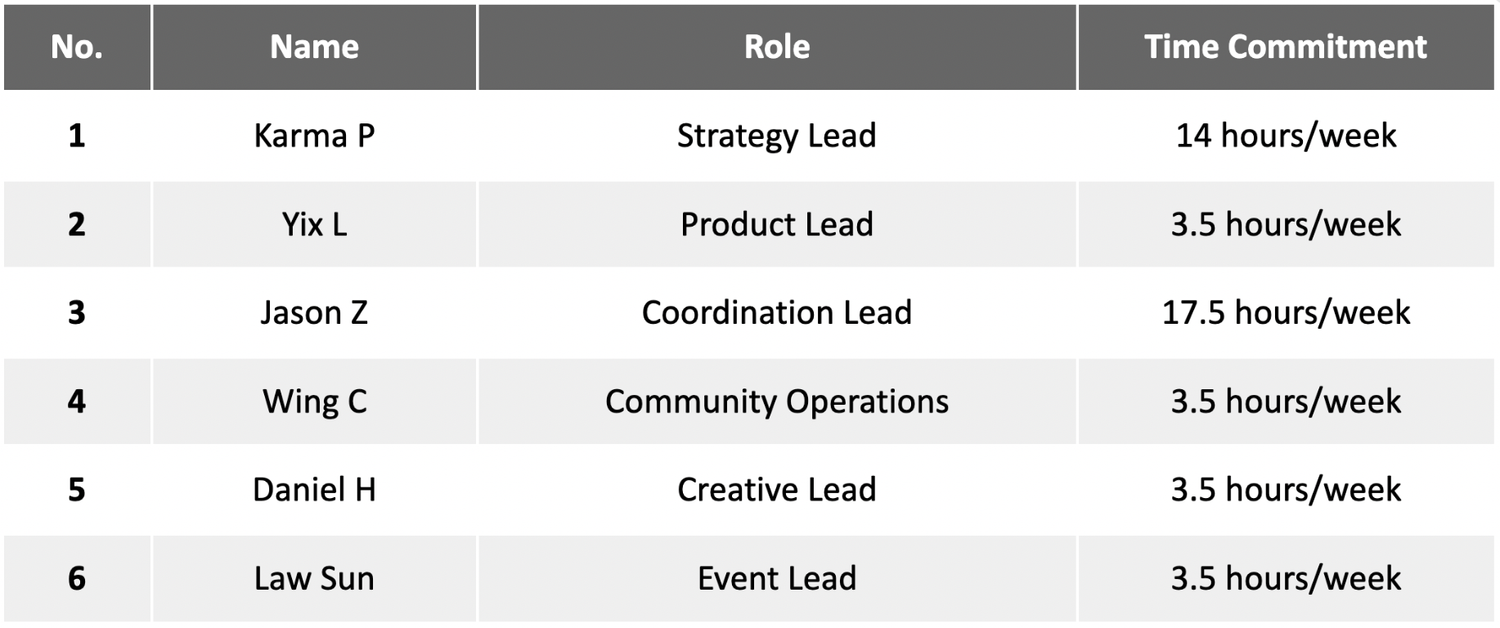This screenshot has width=1500, height=628.
Task: Select row number 6 cell
Action: click(x=77, y=578)
